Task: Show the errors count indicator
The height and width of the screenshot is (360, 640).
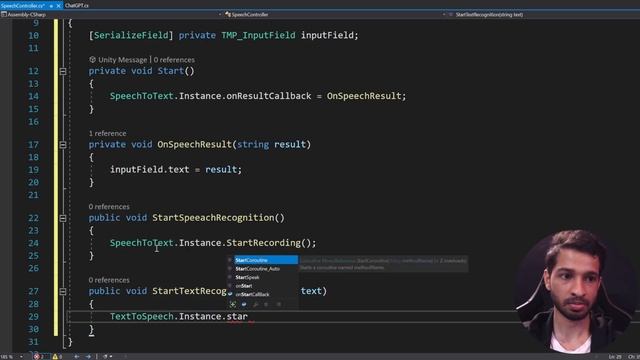Action: [x=40, y=357]
